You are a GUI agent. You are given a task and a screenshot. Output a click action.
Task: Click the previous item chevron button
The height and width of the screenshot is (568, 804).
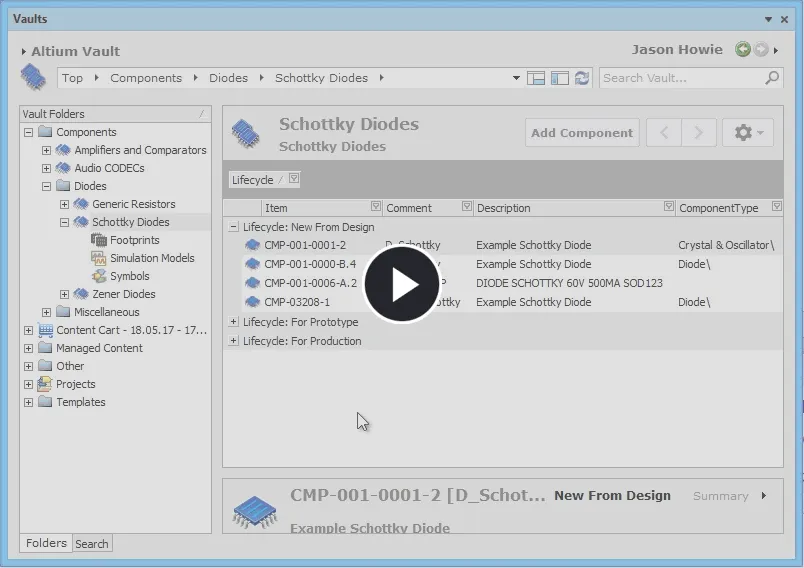664,133
